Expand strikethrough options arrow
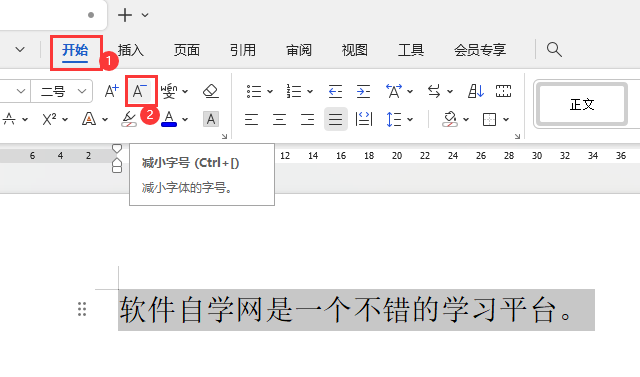The height and width of the screenshot is (377, 640). coord(25,120)
